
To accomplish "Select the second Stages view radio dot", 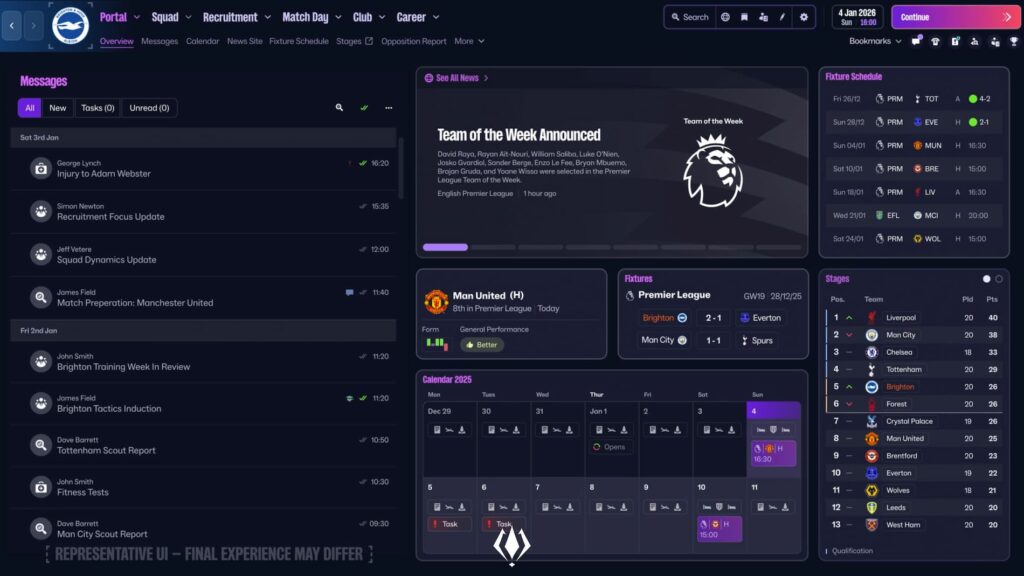I will point(999,279).
